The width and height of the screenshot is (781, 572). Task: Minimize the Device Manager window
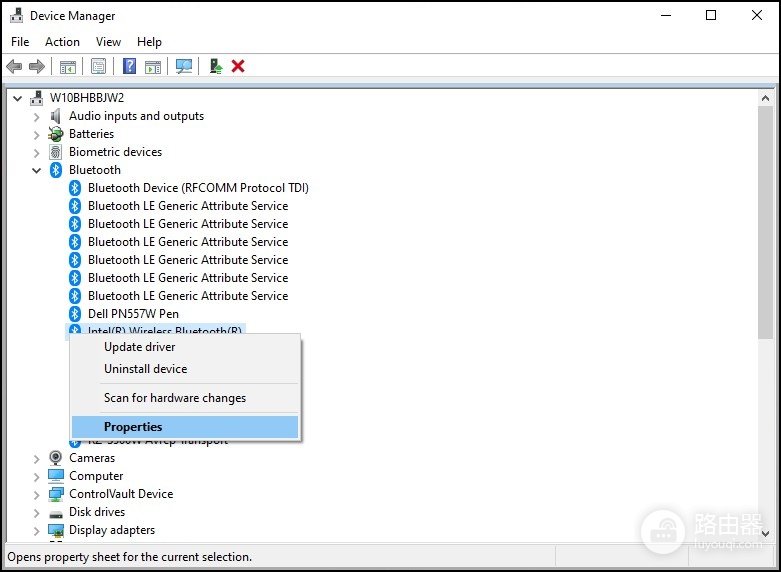click(666, 15)
